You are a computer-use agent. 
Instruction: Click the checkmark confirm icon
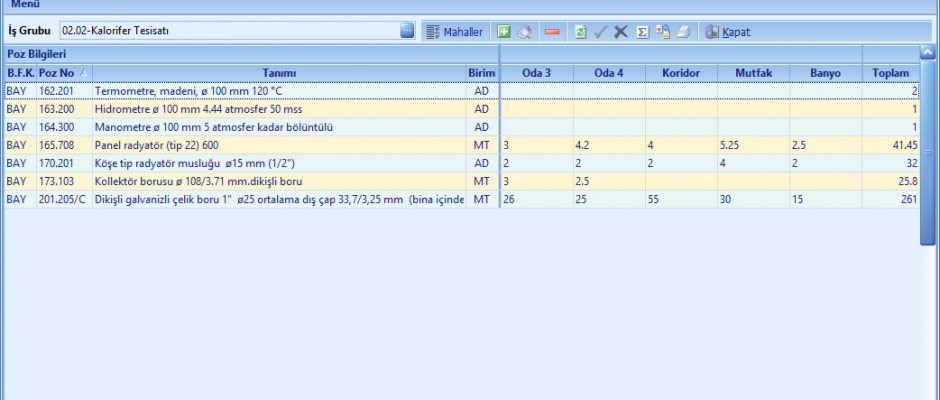[601, 32]
